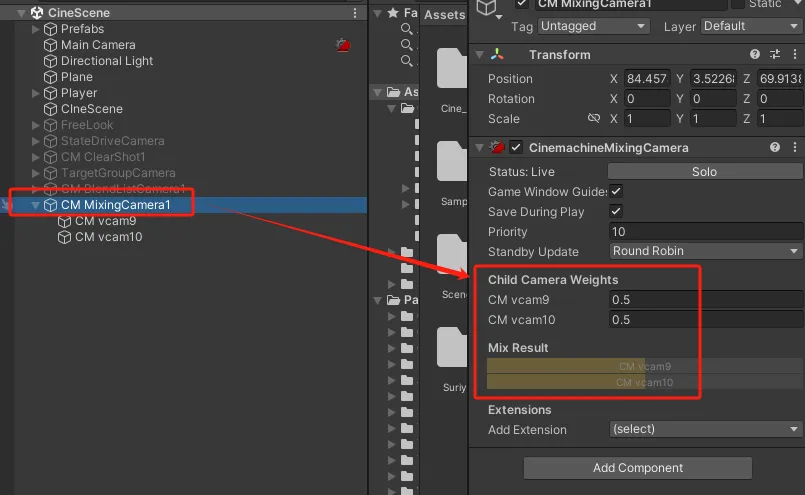The height and width of the screenshot is (495, 805).
Task: Select TargetGroupCamera in hierarchy
Action: 118,173
